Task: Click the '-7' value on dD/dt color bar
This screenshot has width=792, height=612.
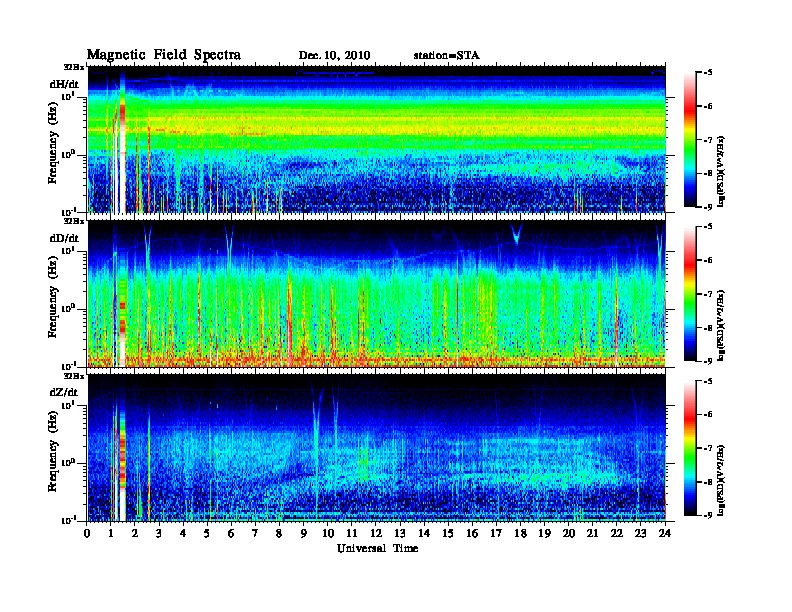Action: (x=708, y=294)
